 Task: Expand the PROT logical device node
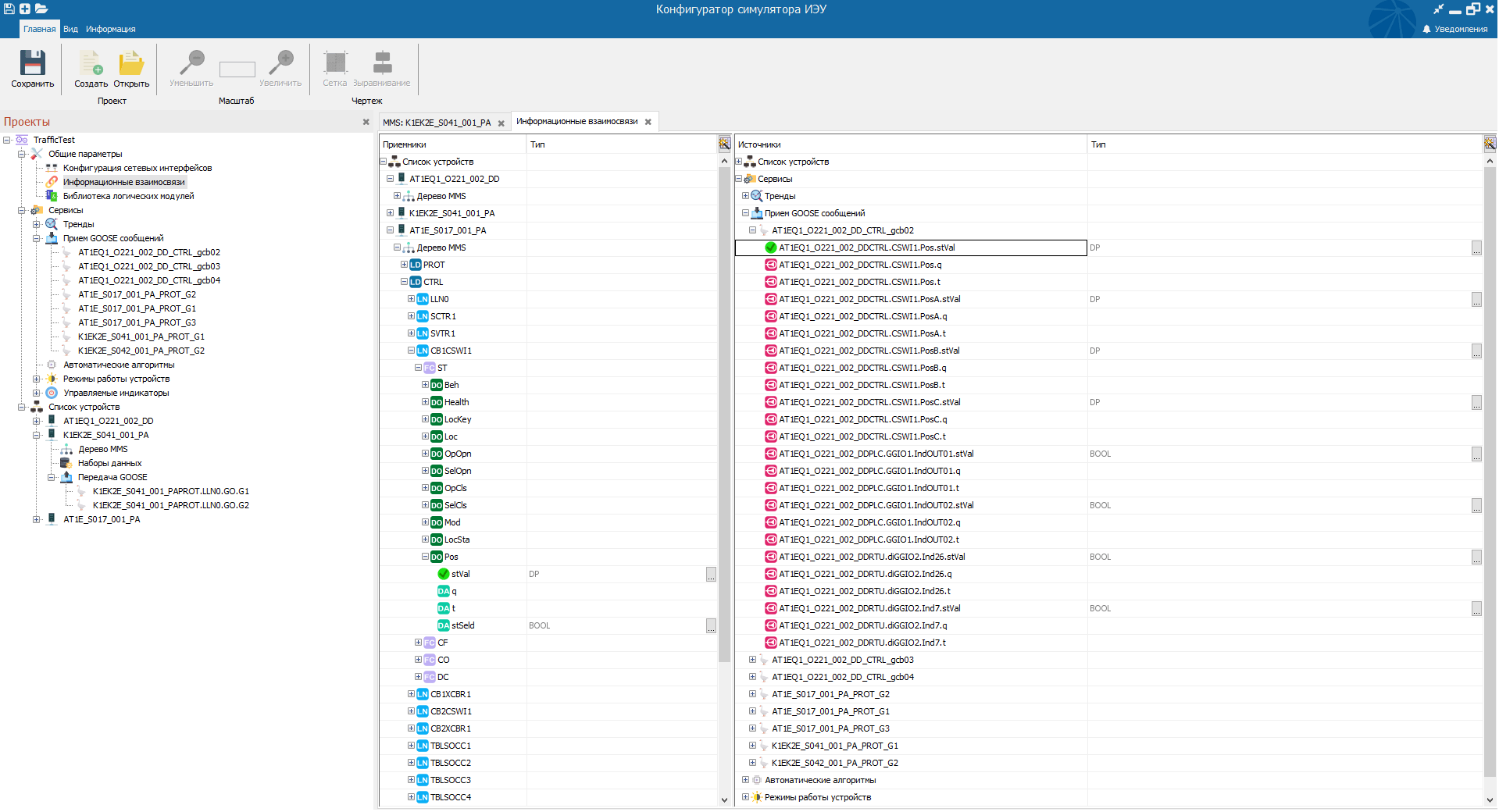(x=404, y=265)
